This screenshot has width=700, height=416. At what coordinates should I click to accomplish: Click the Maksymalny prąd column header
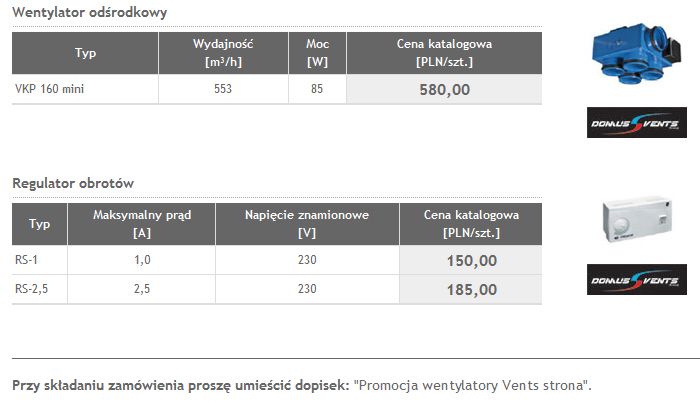coord(141,224)
